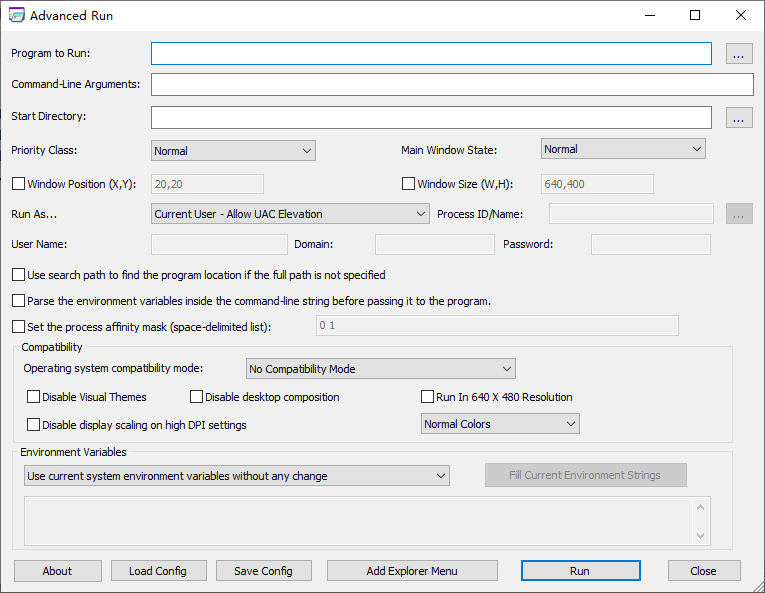Tick Run In 640 X 480 Resolution
This screenshot has height=593, width=765.
click(x=428, y=397)
